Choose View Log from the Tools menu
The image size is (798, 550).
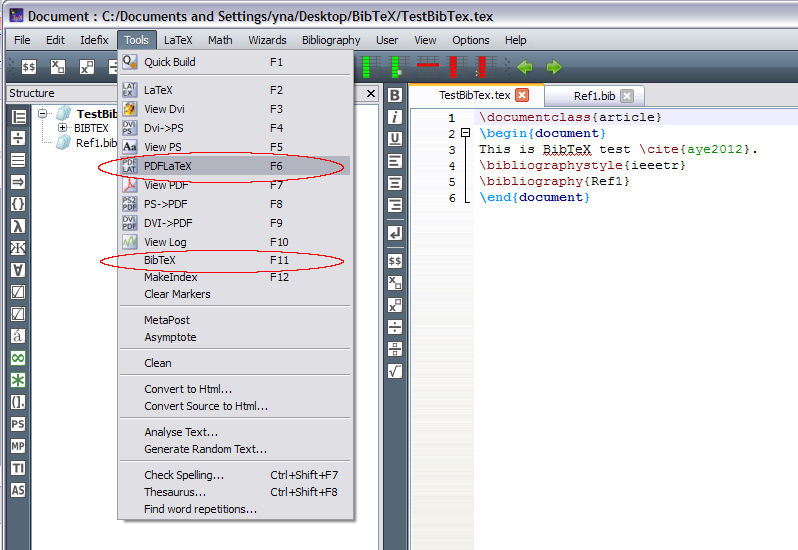tap(235, 242)
